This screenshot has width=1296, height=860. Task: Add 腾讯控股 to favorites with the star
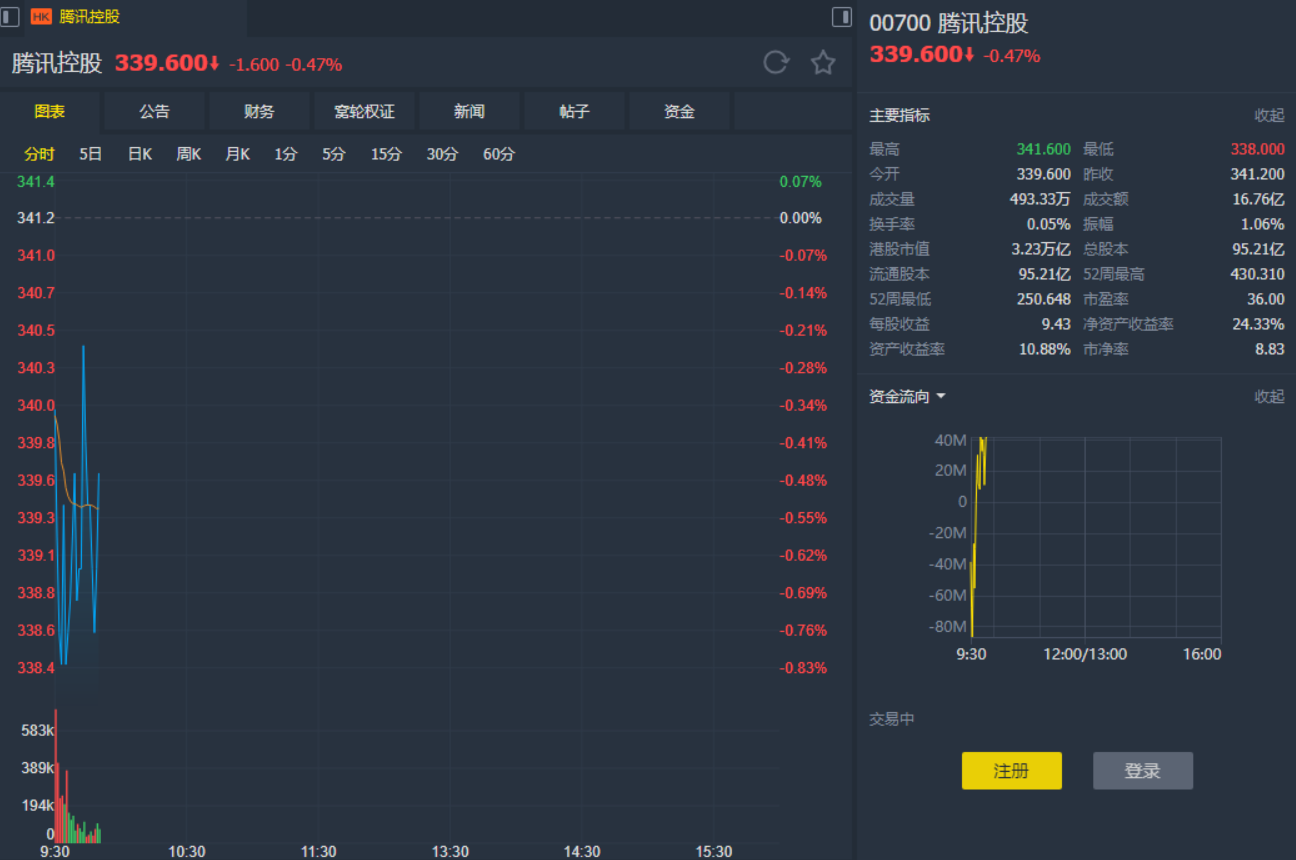tap(823, 63)
